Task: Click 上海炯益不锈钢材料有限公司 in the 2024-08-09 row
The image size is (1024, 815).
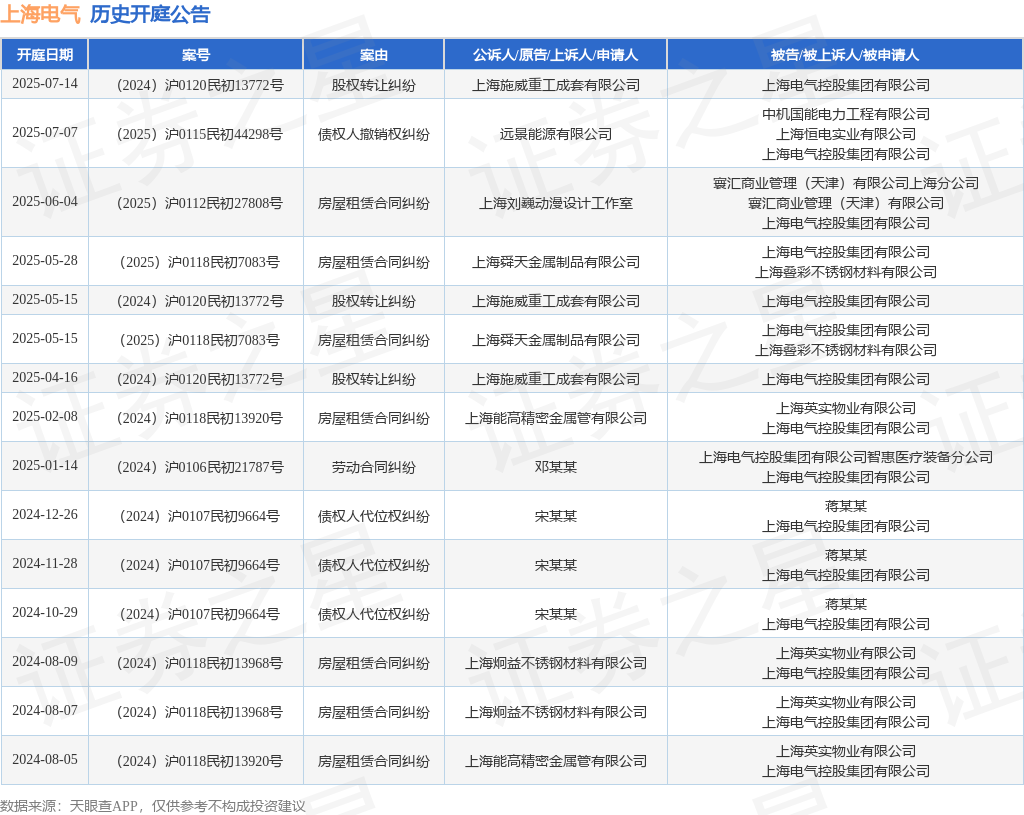Action: point(555,663)
